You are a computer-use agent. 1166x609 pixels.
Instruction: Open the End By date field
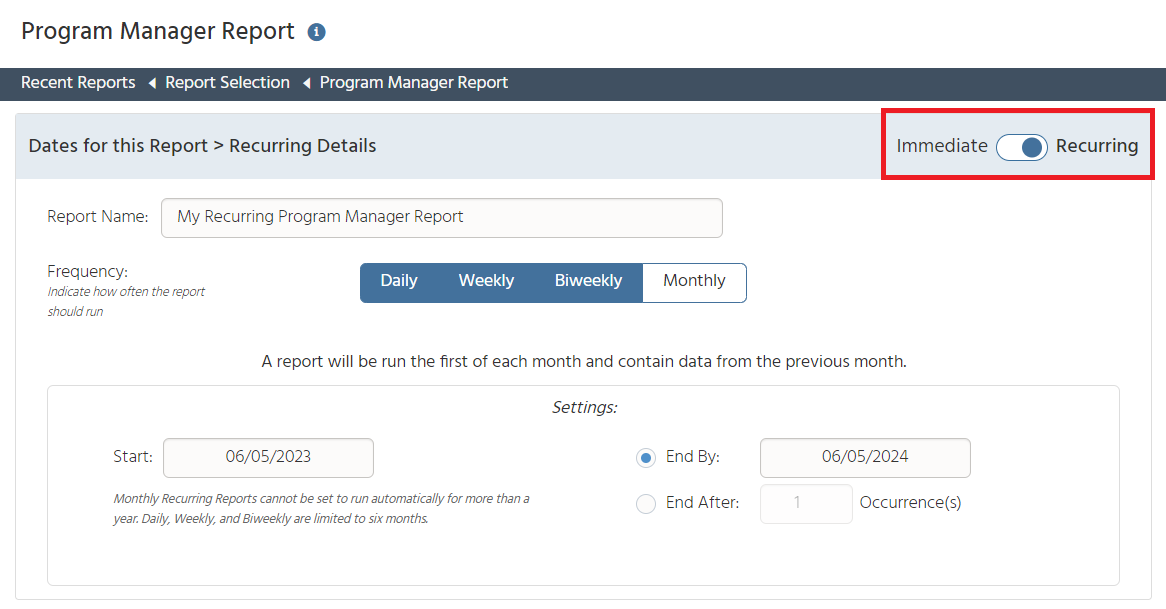click(864, 458)
